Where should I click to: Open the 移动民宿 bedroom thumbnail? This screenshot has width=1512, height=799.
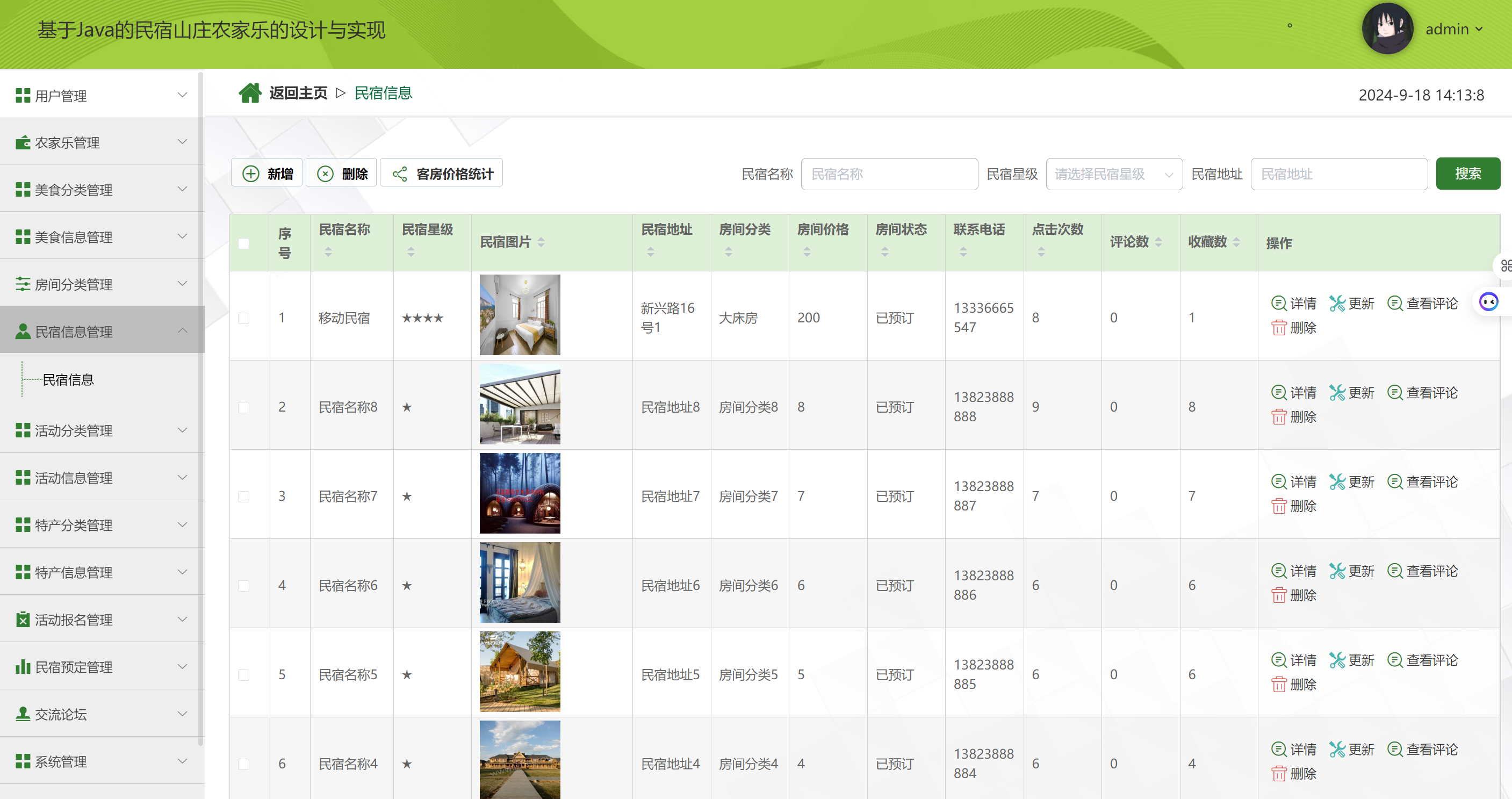click(520, 315)
